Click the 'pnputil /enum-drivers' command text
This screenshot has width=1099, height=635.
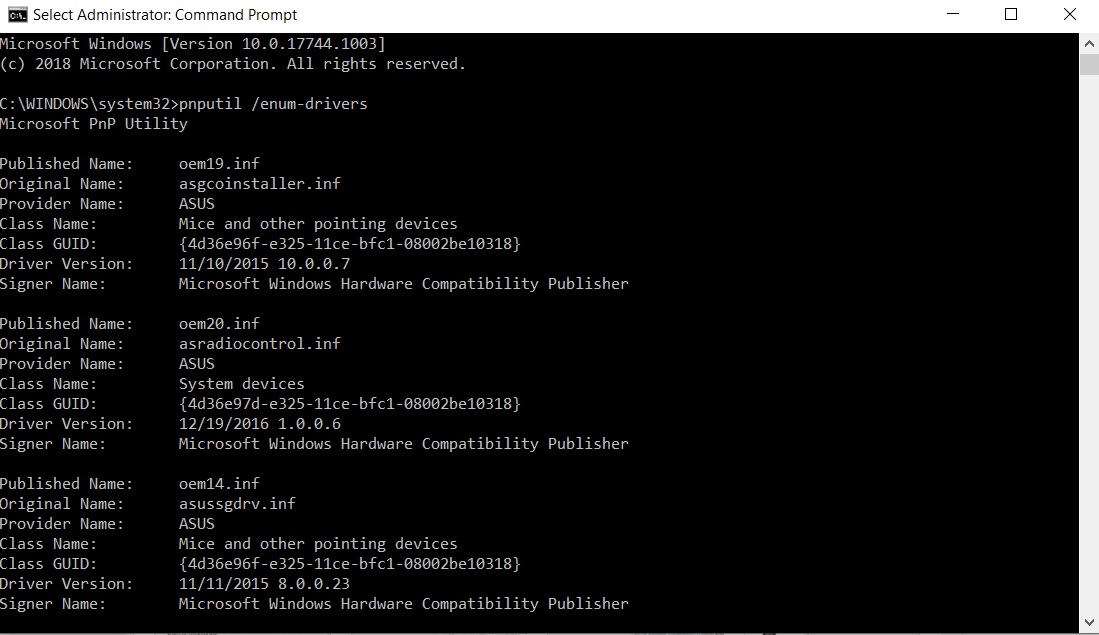tap(273, 104)
